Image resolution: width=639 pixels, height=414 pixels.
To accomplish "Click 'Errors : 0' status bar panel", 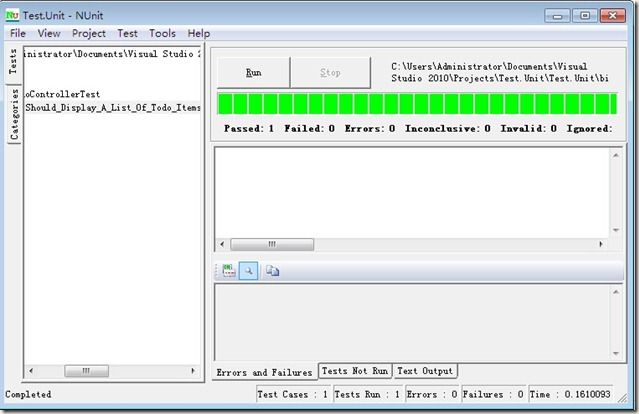I will coord(432,394).
